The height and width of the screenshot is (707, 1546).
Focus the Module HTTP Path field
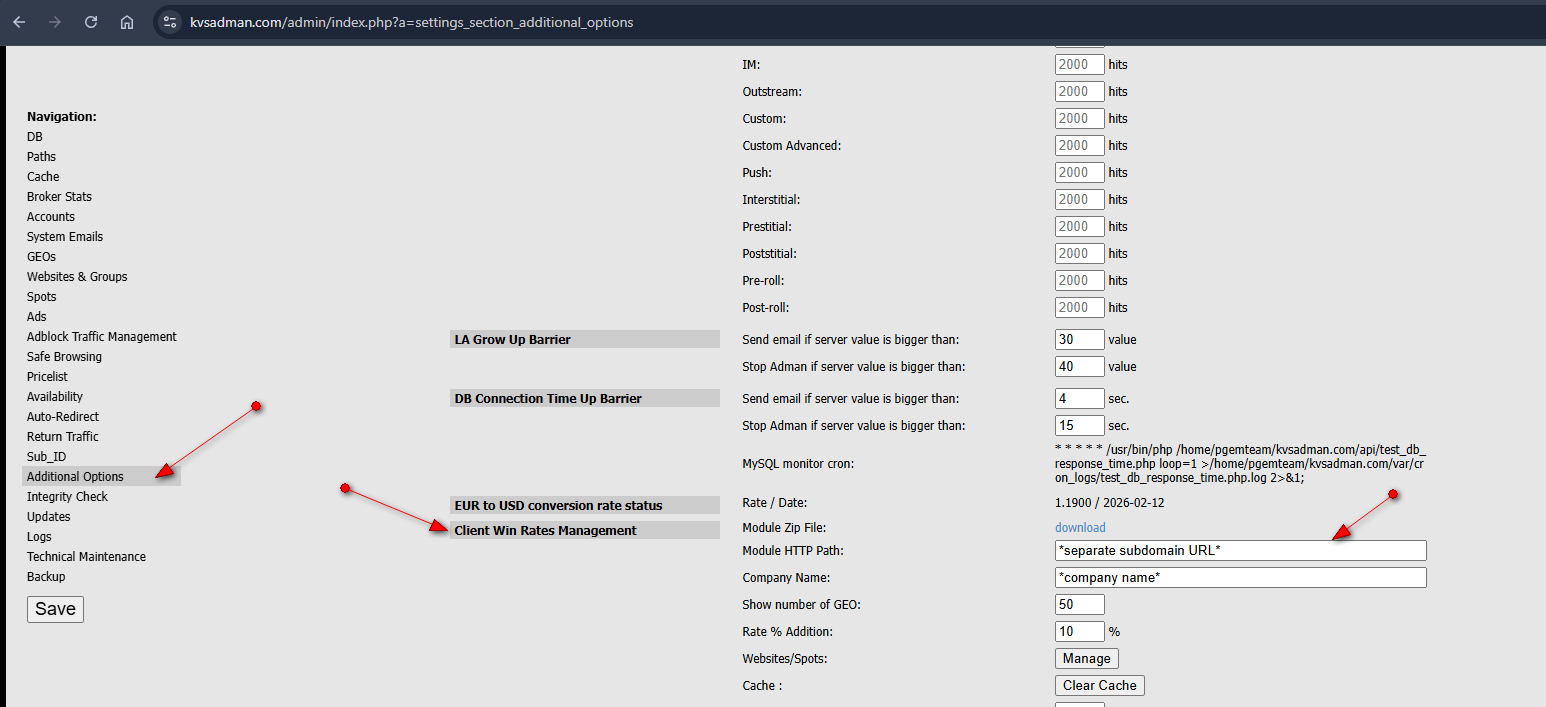[x=1241, y=550]
